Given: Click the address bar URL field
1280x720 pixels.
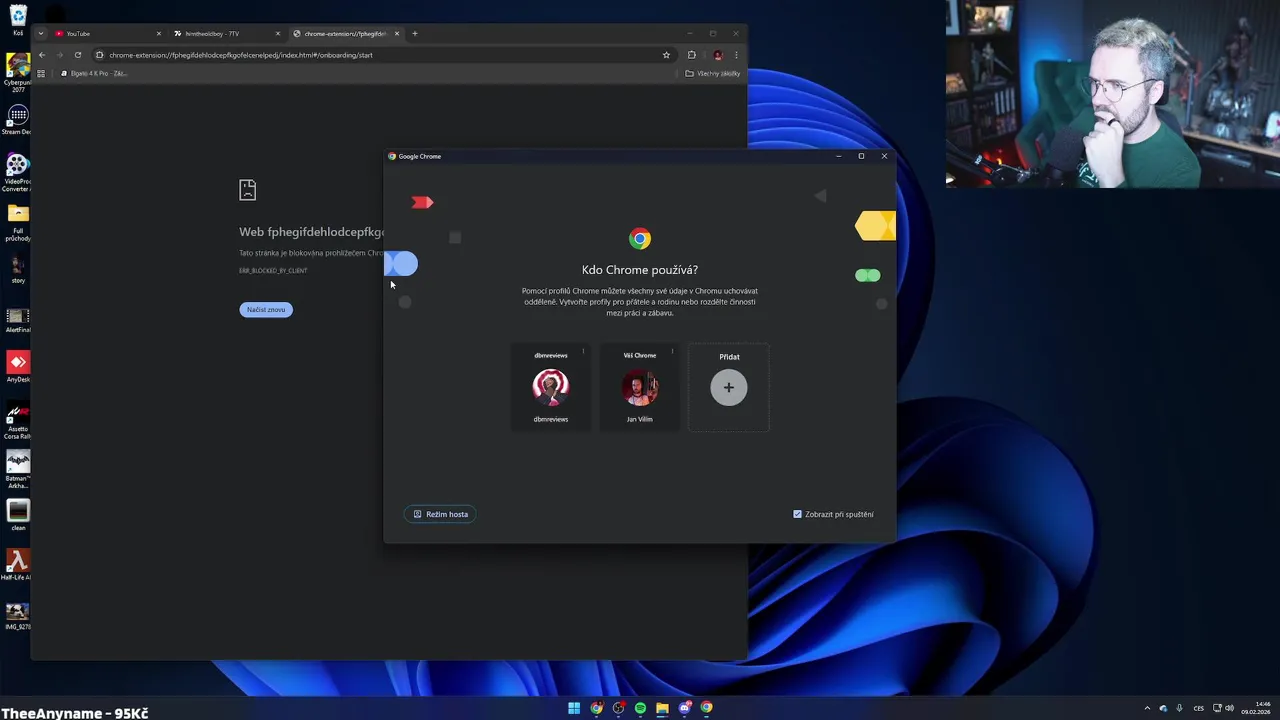Looking at the screenshot, I should pos(385,55).
